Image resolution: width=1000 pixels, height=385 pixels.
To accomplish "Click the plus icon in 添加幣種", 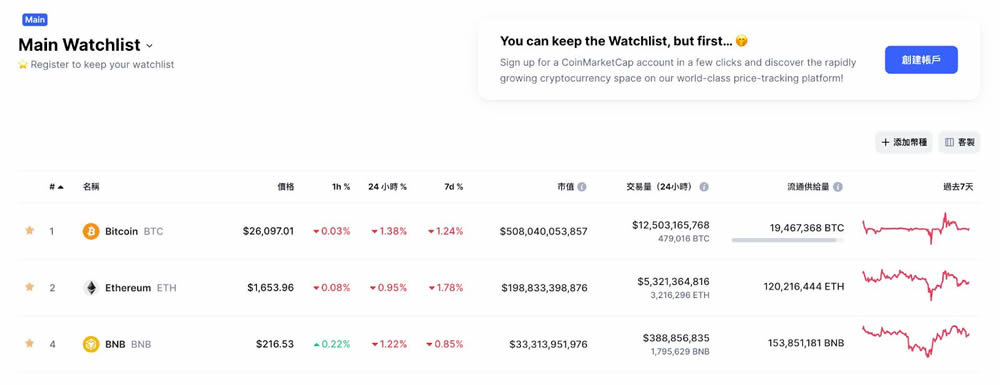I will 885,143.
